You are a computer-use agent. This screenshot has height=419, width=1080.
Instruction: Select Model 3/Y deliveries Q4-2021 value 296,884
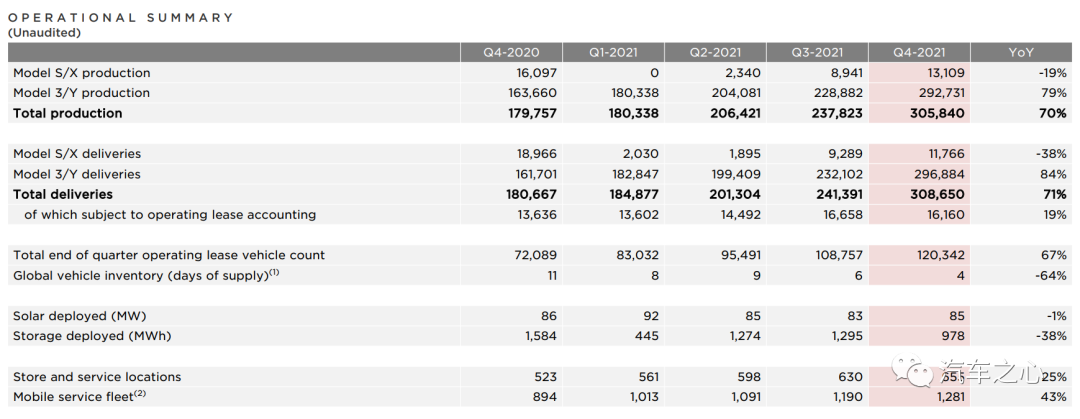[x=939, y=174]
